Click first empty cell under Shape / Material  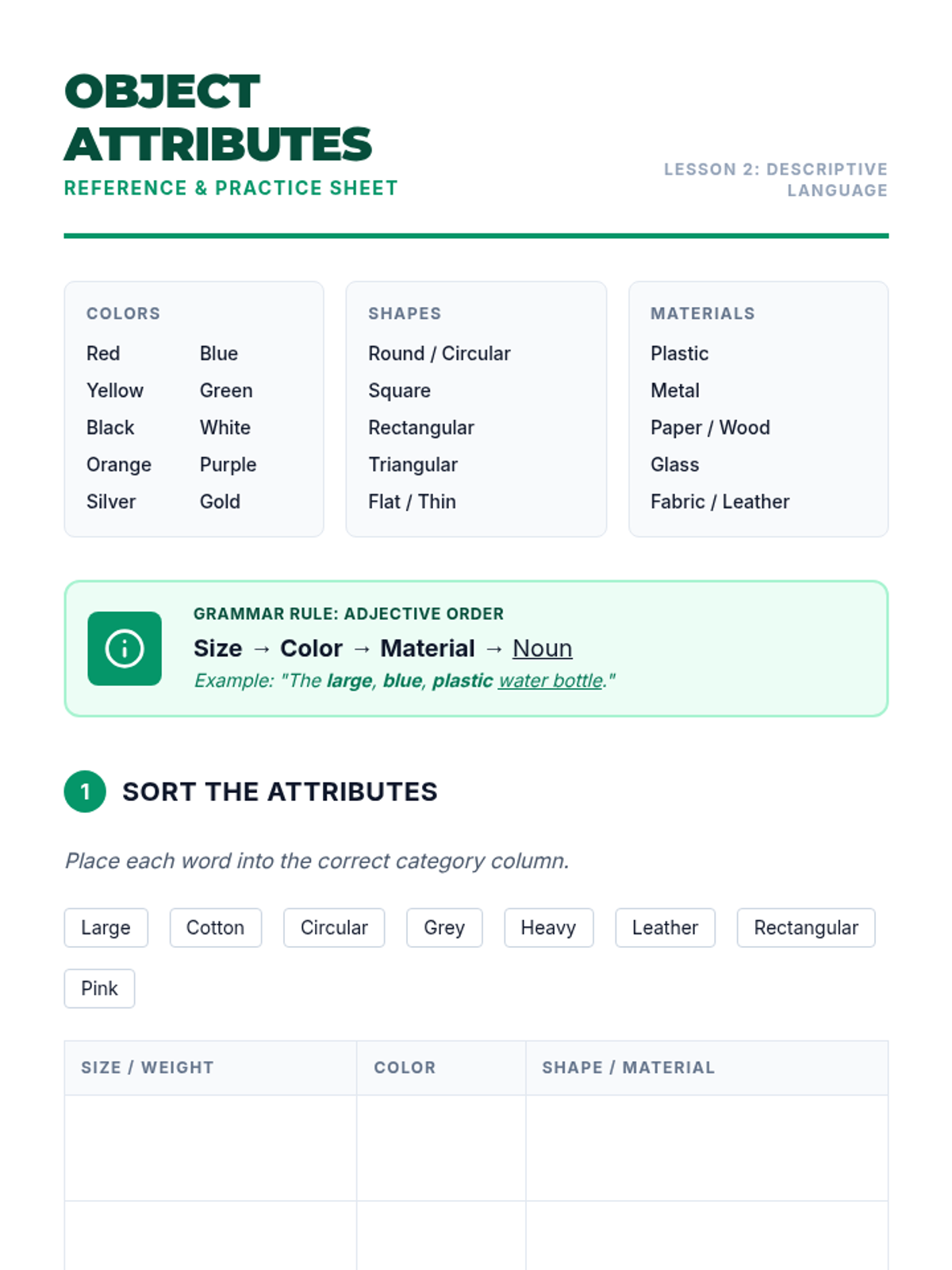click(706, 1148)
